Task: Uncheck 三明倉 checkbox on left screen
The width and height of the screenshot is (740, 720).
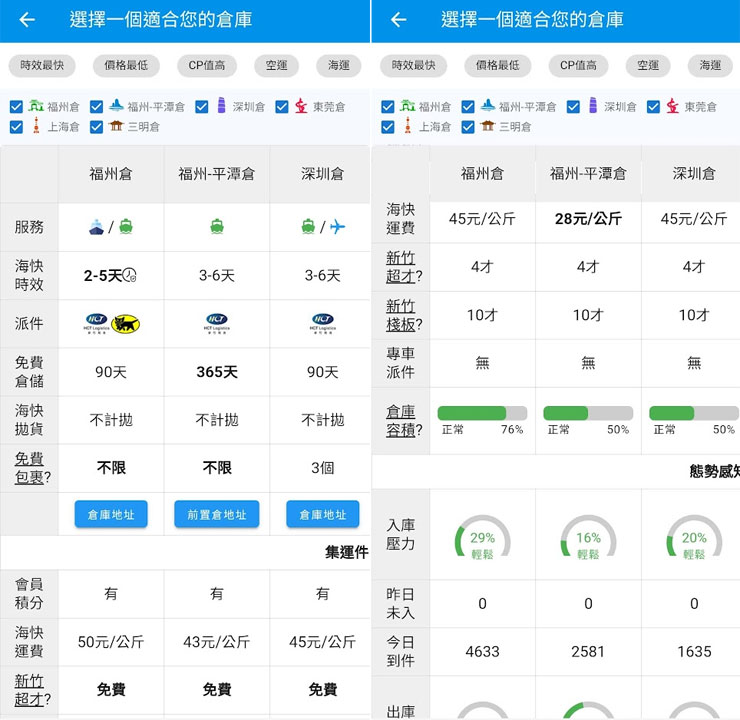Action: (96, 127)
